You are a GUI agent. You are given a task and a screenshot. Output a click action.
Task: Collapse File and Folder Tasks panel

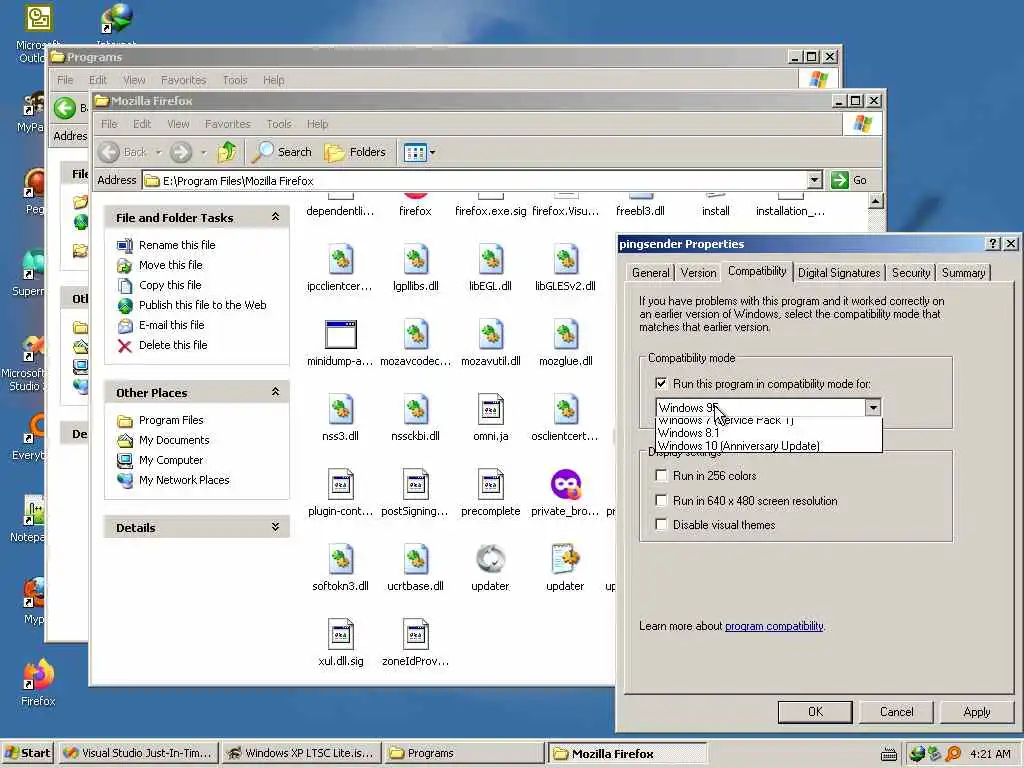(276, 217)
